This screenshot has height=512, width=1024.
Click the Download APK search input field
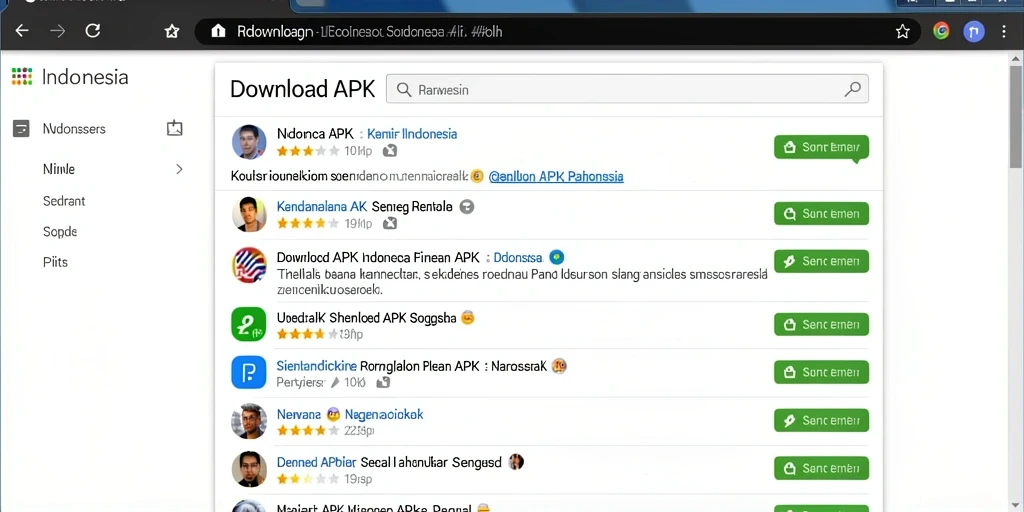[x=627, y=89]
